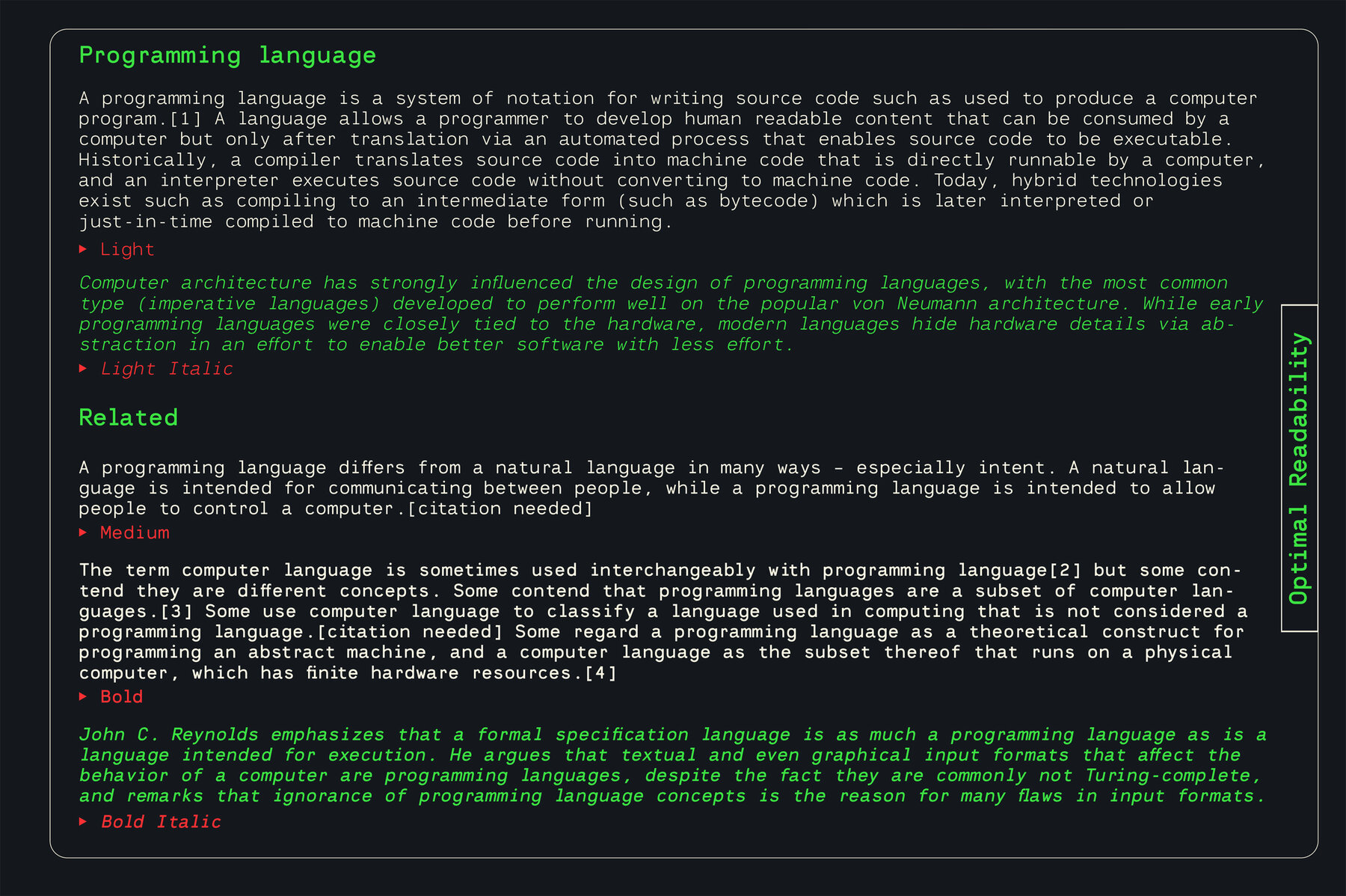
Task: Click the Medium weight label text
Action: (x=135, y=533)
